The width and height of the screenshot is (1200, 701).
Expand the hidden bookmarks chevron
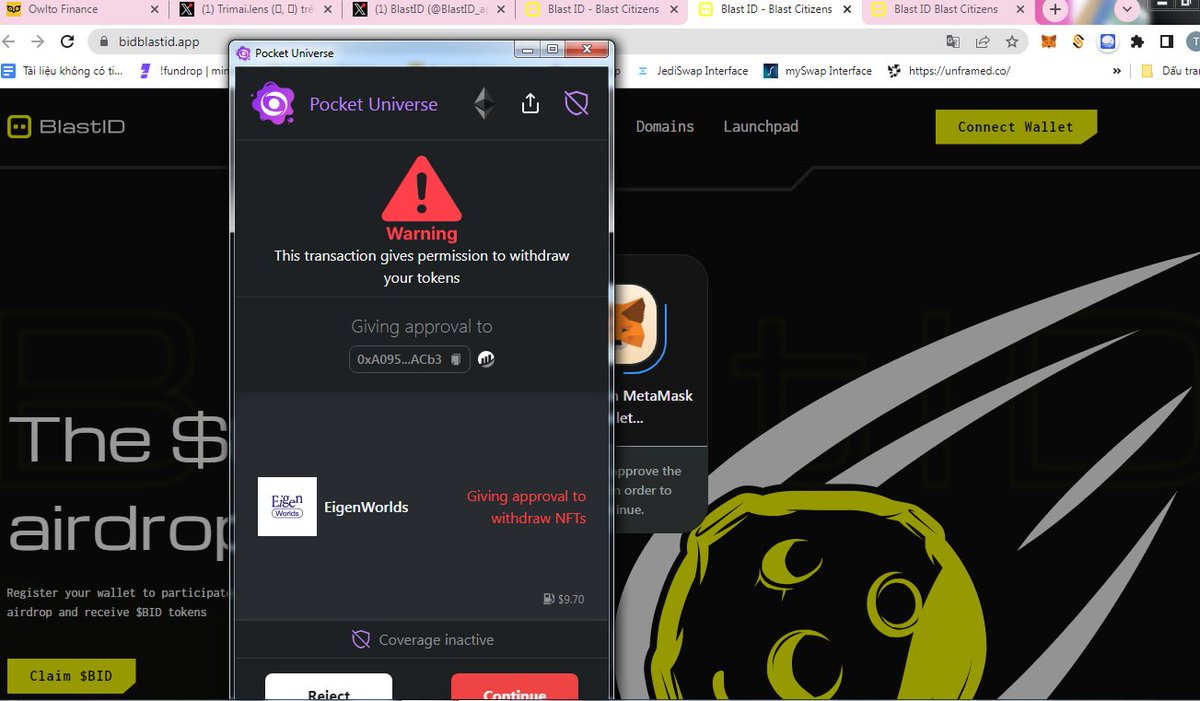click(x=1117, y=71)
